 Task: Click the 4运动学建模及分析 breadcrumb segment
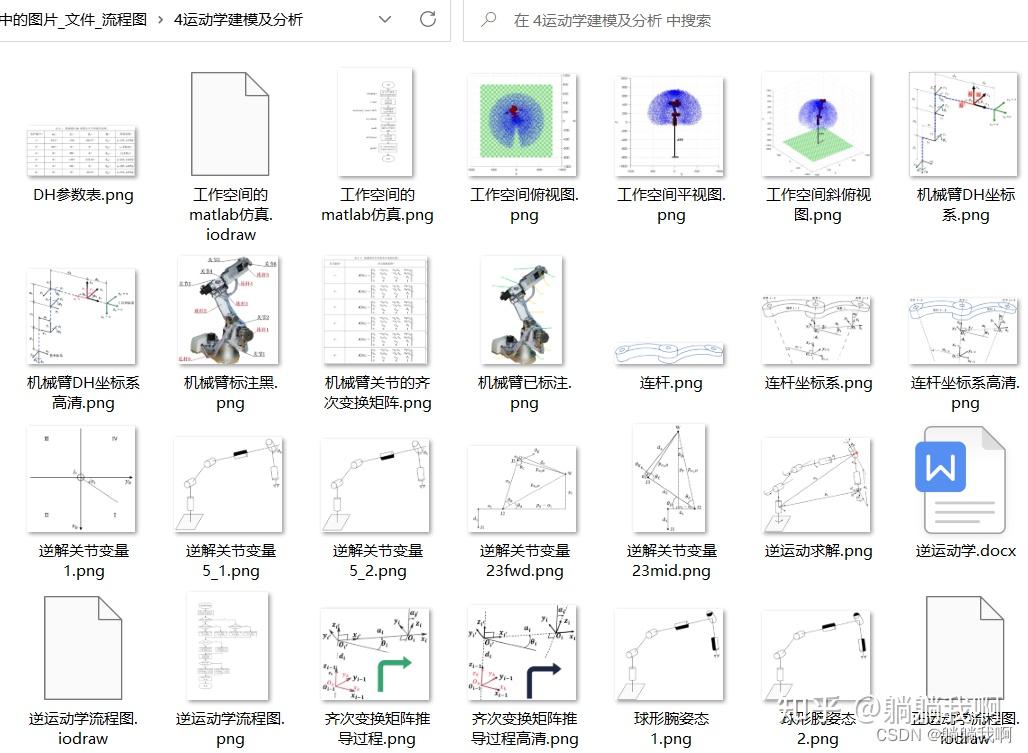pyautogui.click(x=238, y=19)
